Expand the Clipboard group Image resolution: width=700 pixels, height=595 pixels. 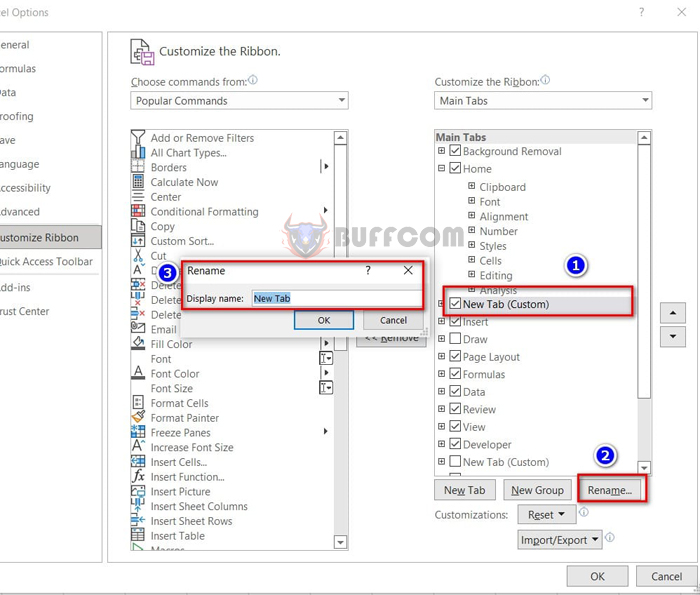(471, 185)
